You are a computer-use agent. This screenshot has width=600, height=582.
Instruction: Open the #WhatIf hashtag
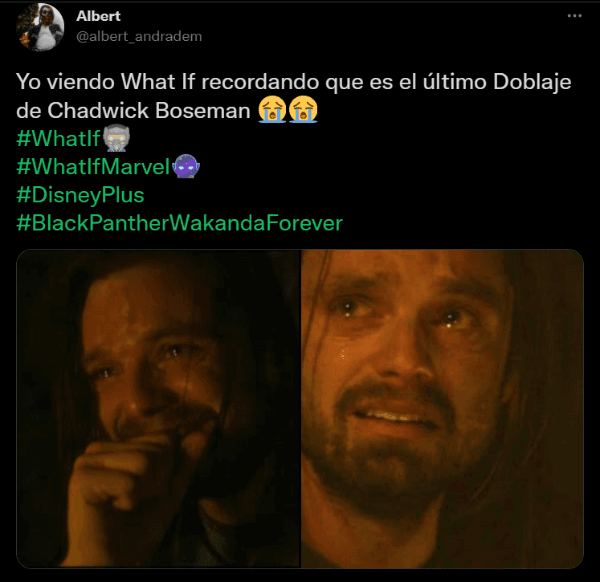(58, 138)
